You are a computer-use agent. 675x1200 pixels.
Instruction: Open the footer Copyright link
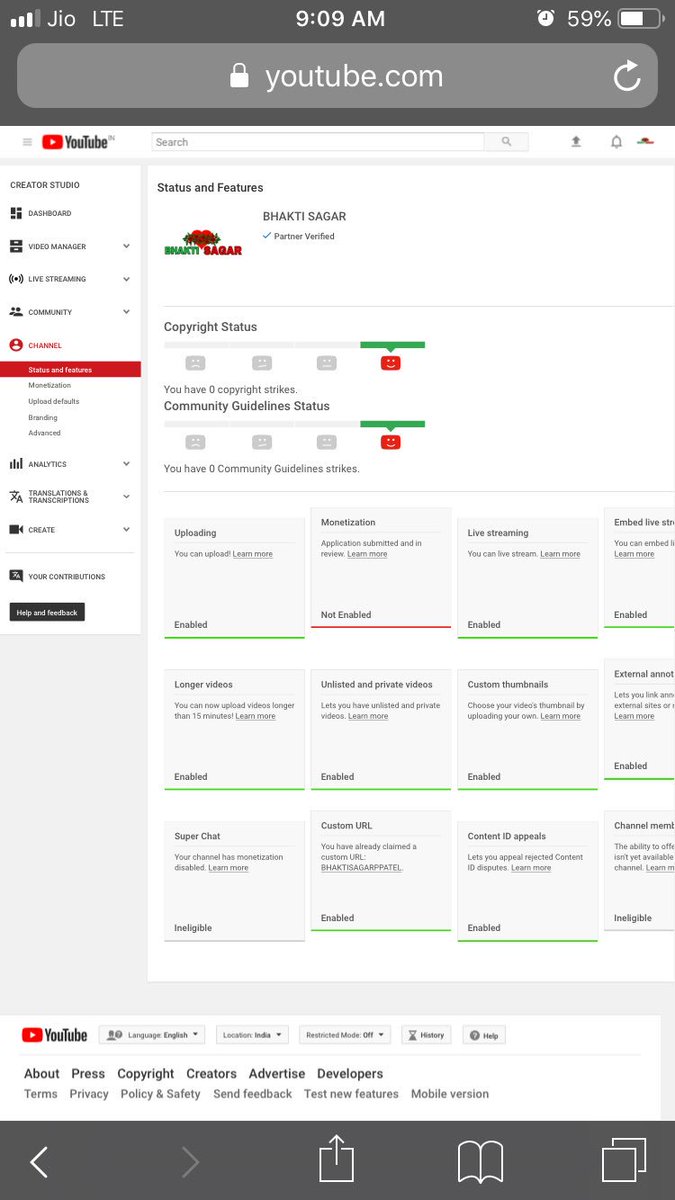point(146,1074)
